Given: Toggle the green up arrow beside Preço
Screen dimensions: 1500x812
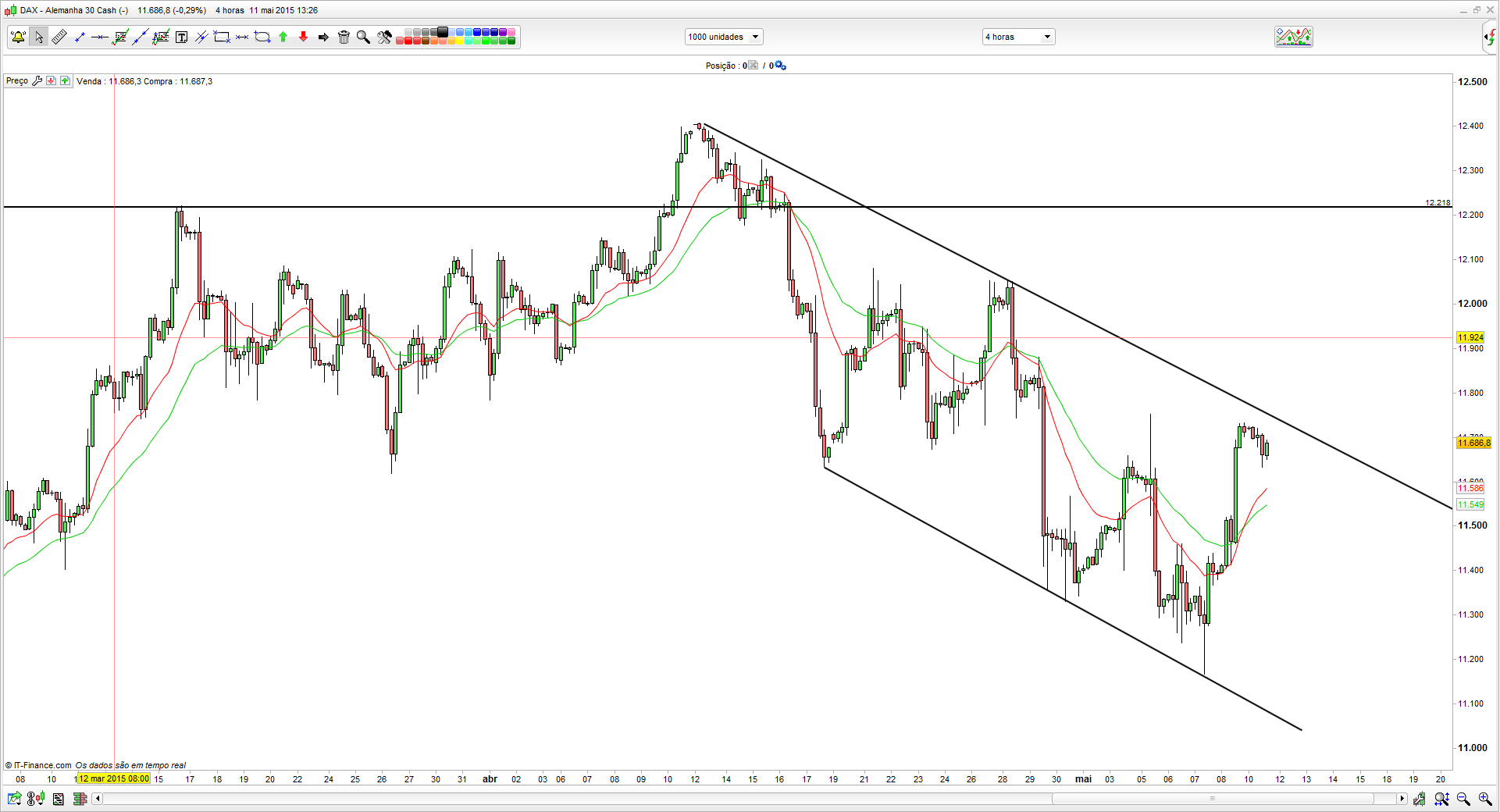Looking at the screenshot, I should (65, 80).
